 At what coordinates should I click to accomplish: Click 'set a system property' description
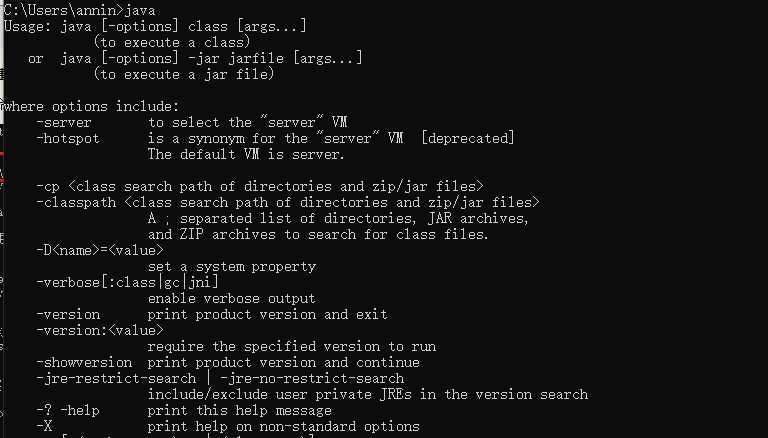pos(232,267)
